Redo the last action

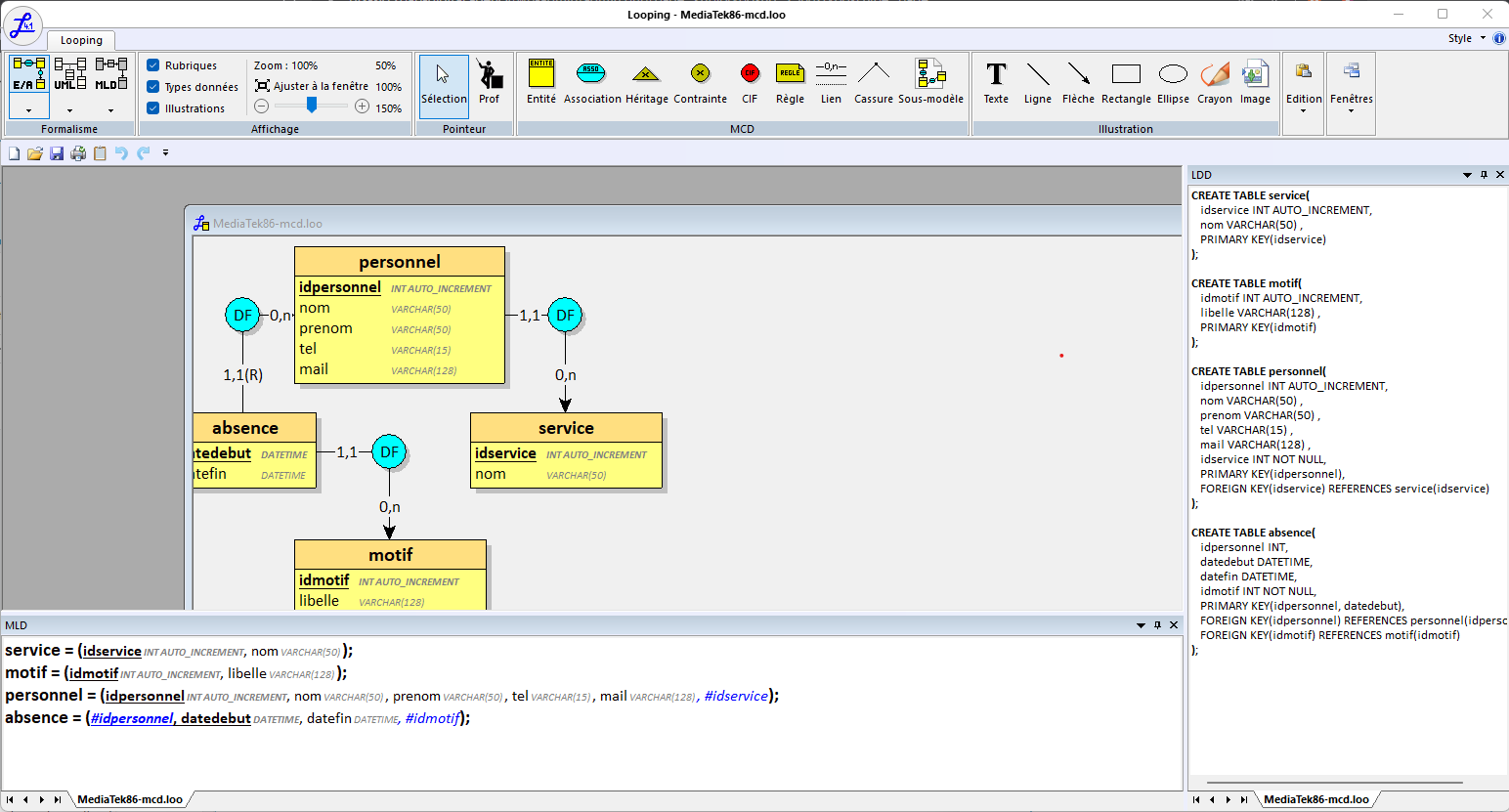(x=143, y=153)
